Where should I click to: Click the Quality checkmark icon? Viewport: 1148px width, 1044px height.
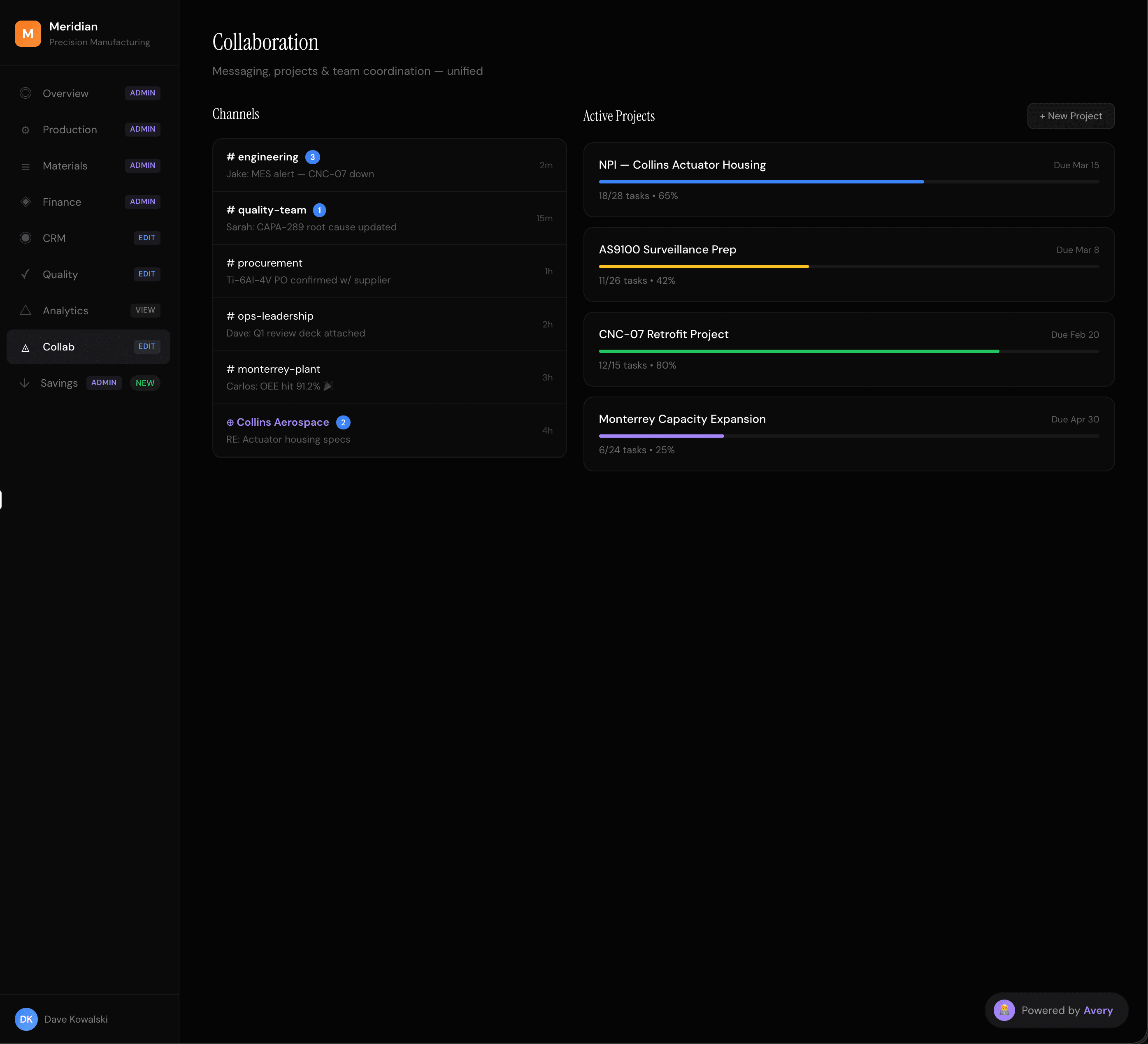click(26, 274)
